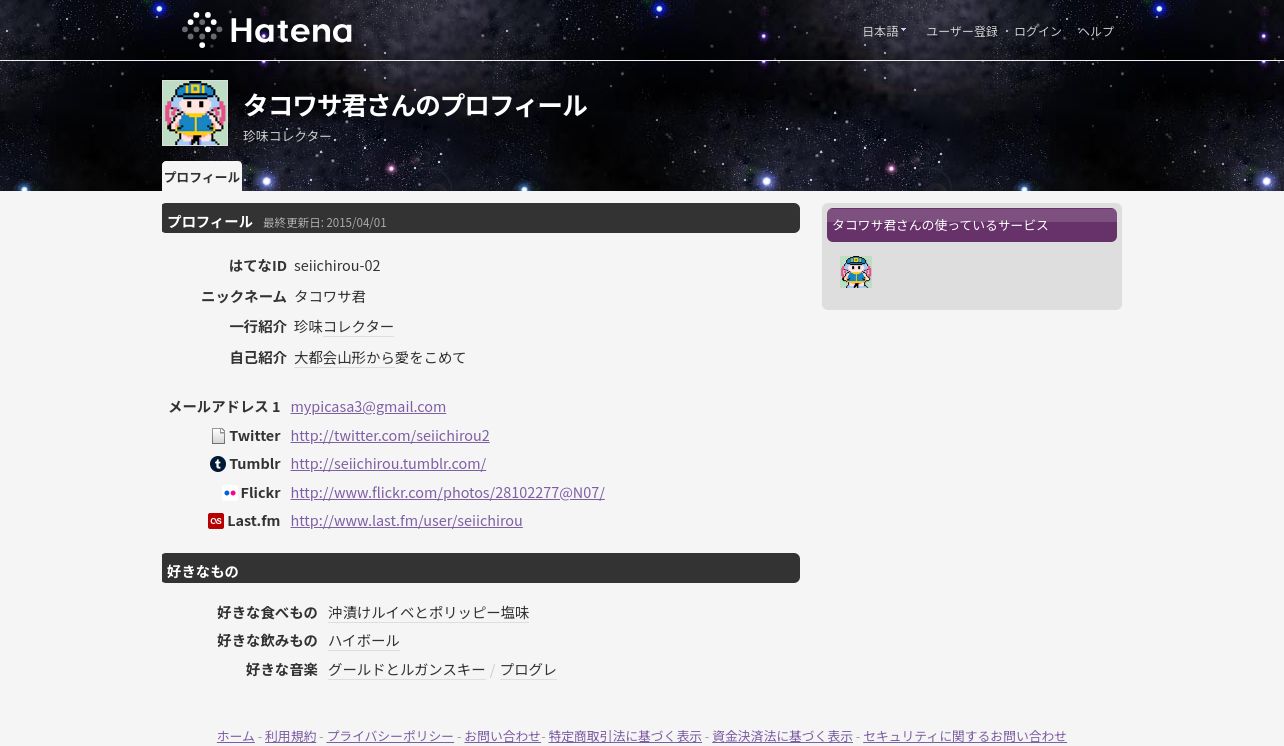
Task: Click the Tumblr icon
Action: pyautogui.click(x=218, y=464)
